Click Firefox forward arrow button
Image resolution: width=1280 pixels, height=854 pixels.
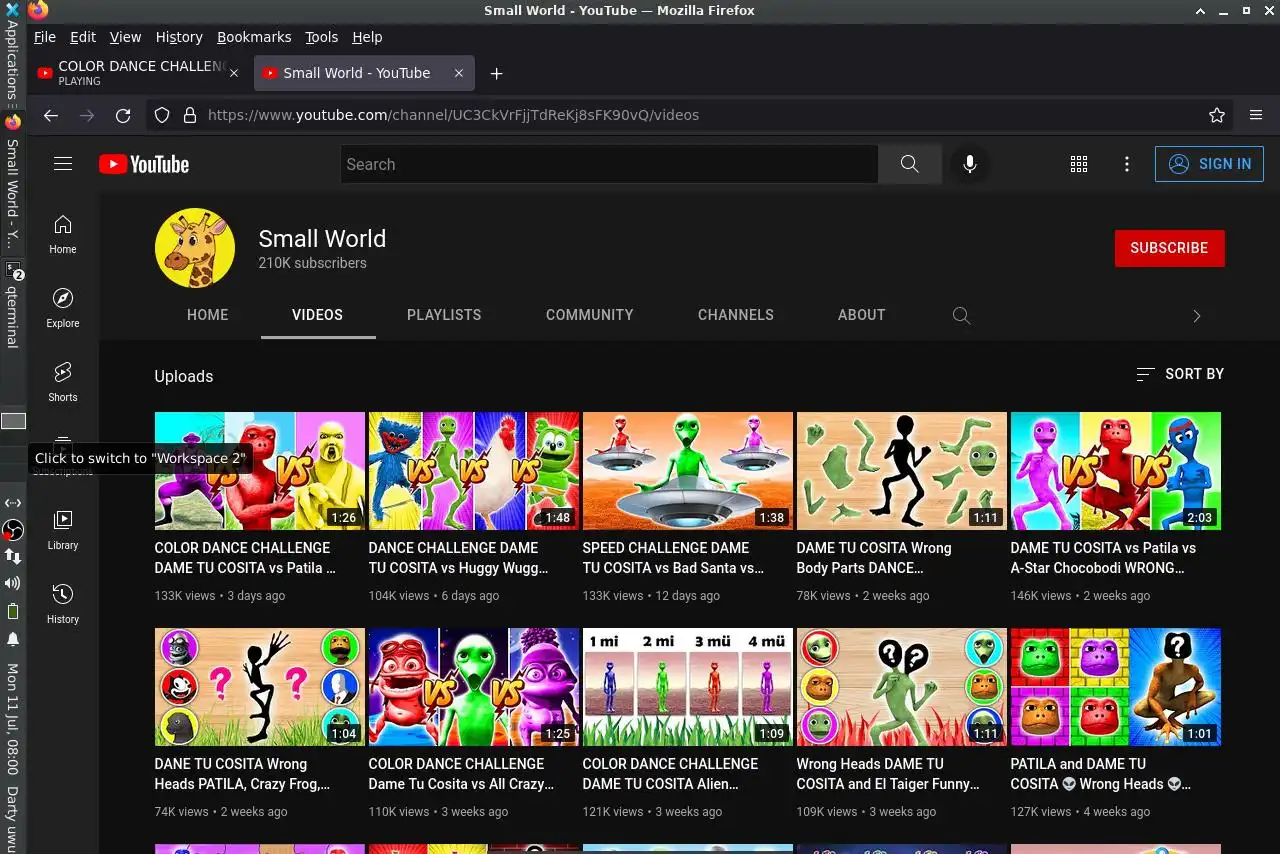click(x=87, y=115)
